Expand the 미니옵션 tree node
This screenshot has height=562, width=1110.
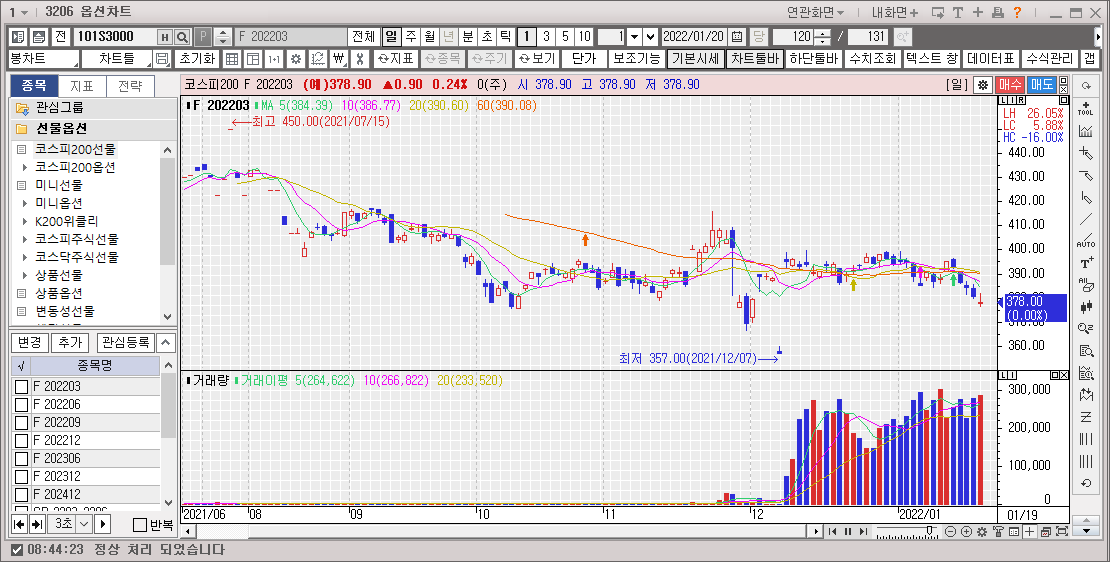[x=25, y=203]
